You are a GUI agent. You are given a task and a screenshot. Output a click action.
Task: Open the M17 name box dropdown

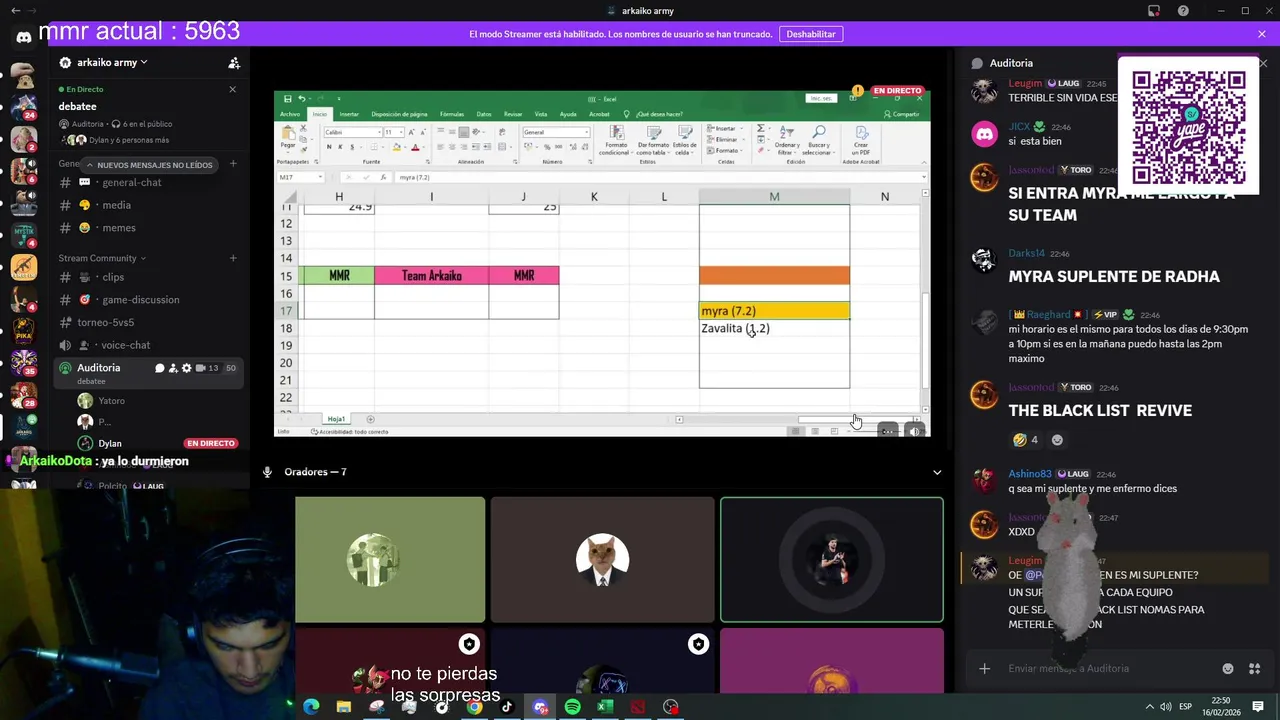pyautogui.click(x=320, y=177)
